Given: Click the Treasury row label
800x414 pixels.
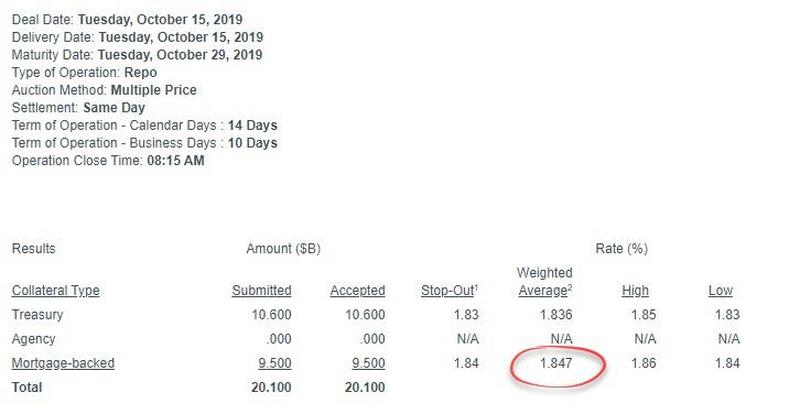Looking at the screenshot, I should 37,314.
